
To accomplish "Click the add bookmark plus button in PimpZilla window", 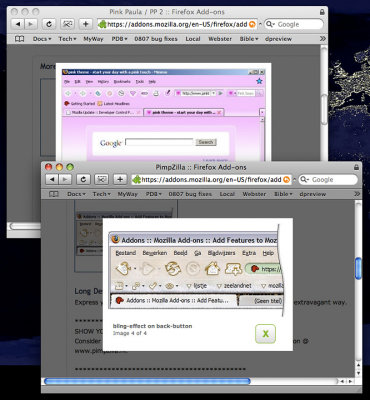I will click(x=120, y=180).
